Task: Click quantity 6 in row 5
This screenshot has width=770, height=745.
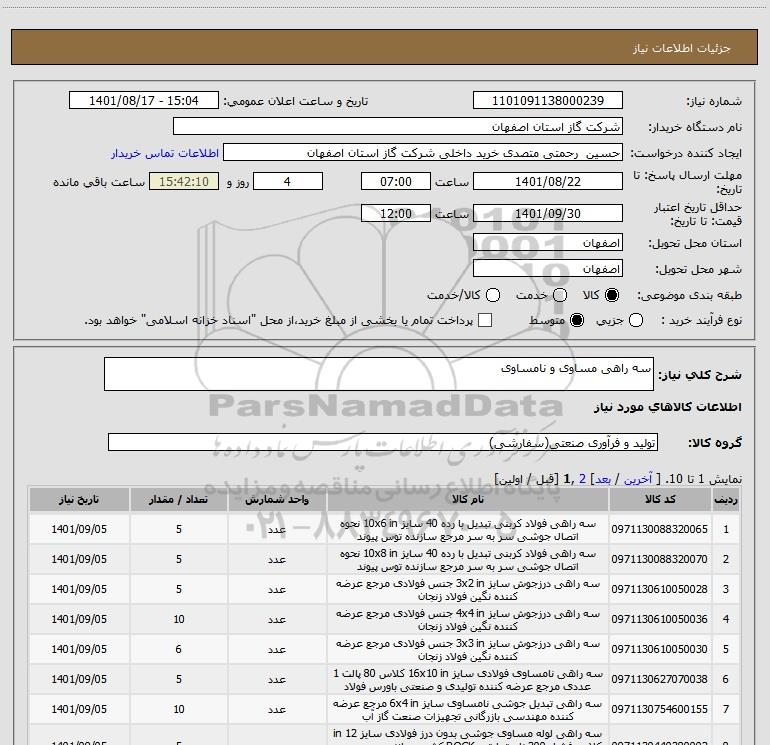Action: coord(179,649)
